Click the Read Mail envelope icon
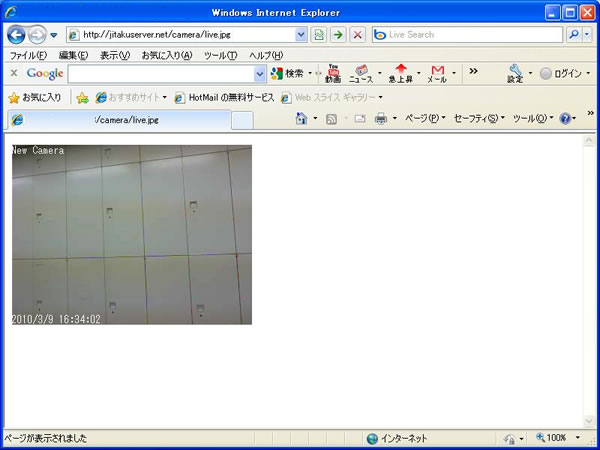The height and width of the screenshot is (450, 600). point(359,119)
